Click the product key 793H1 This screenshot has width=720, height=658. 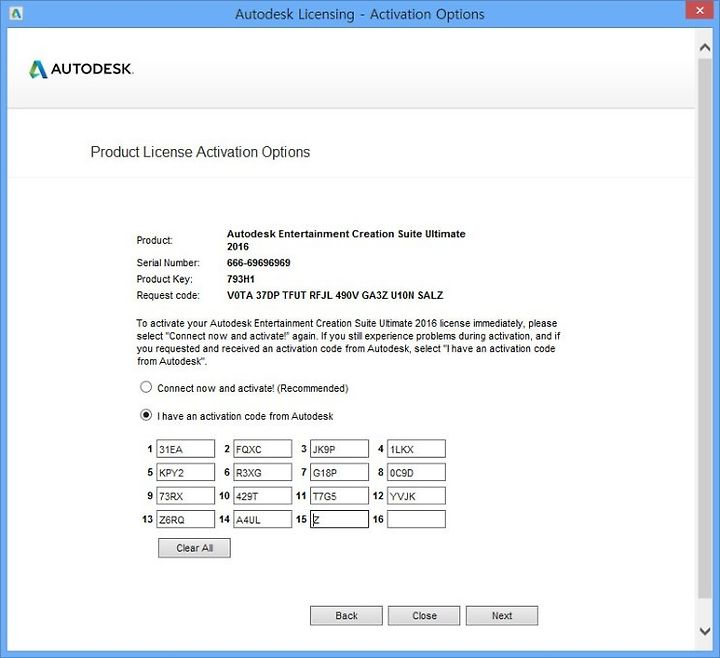pyautogui.click(x=241, y=279)
